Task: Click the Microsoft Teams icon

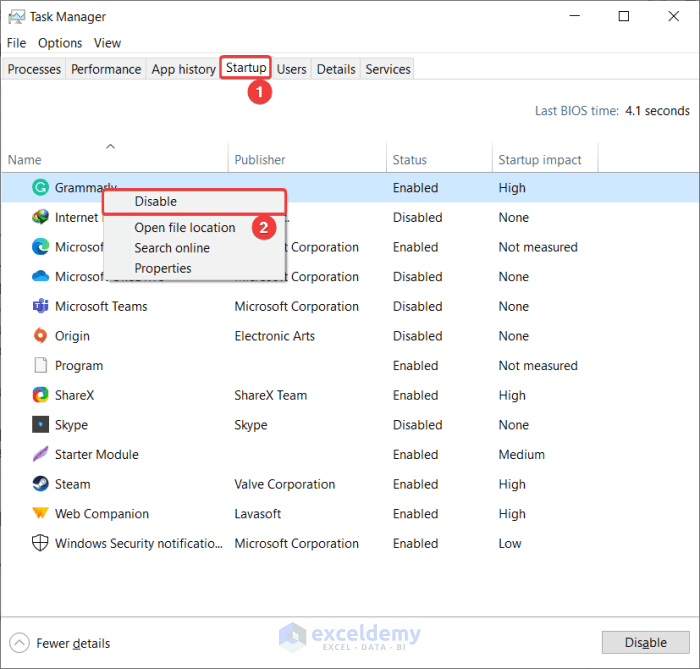Action: coord(40,306)
